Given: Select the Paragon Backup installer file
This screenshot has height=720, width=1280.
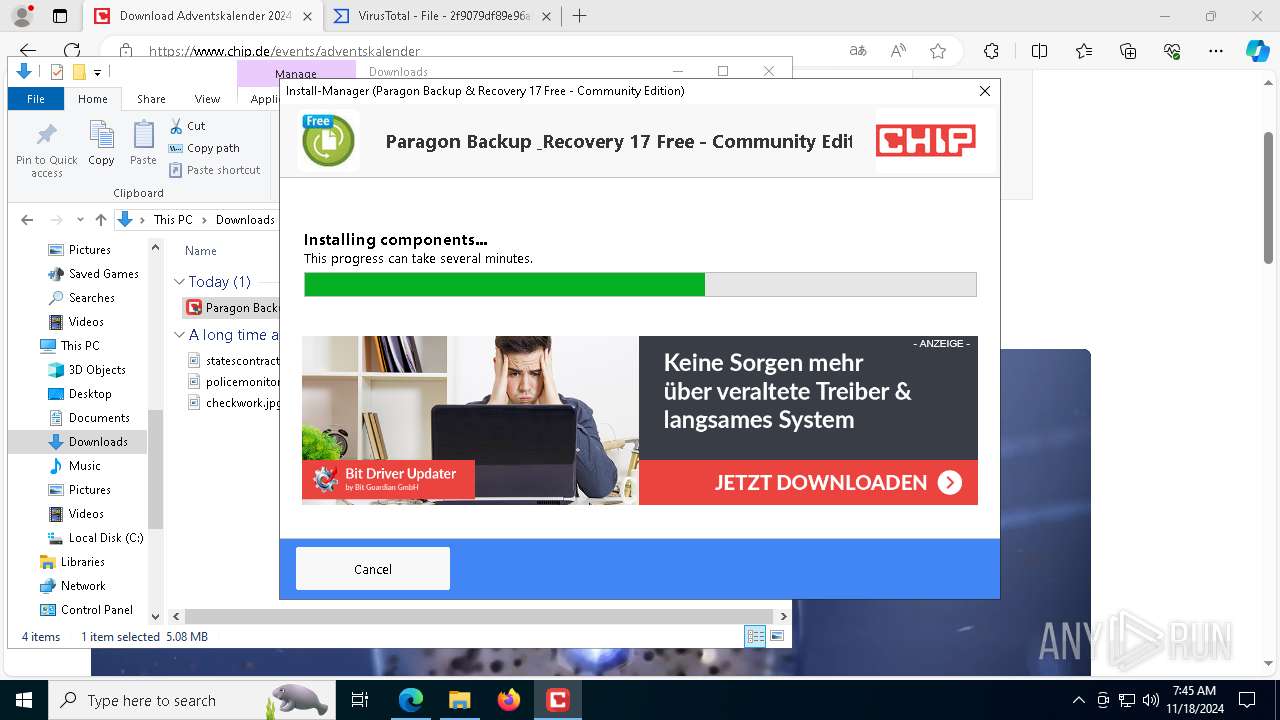Looking at the screenshot, I should point(232,308).
